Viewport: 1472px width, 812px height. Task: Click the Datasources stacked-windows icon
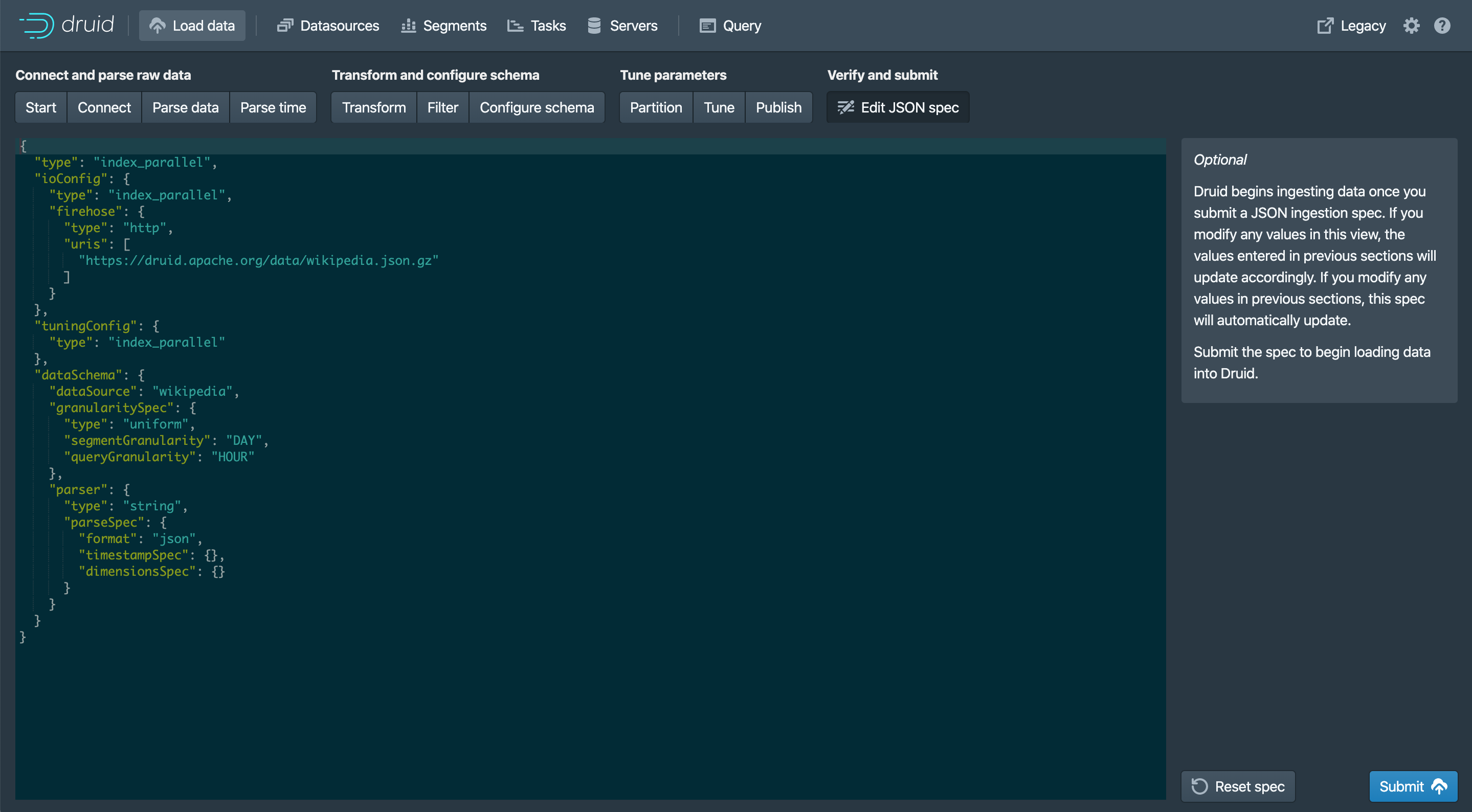pyautogui.click(x=284, y=26)
